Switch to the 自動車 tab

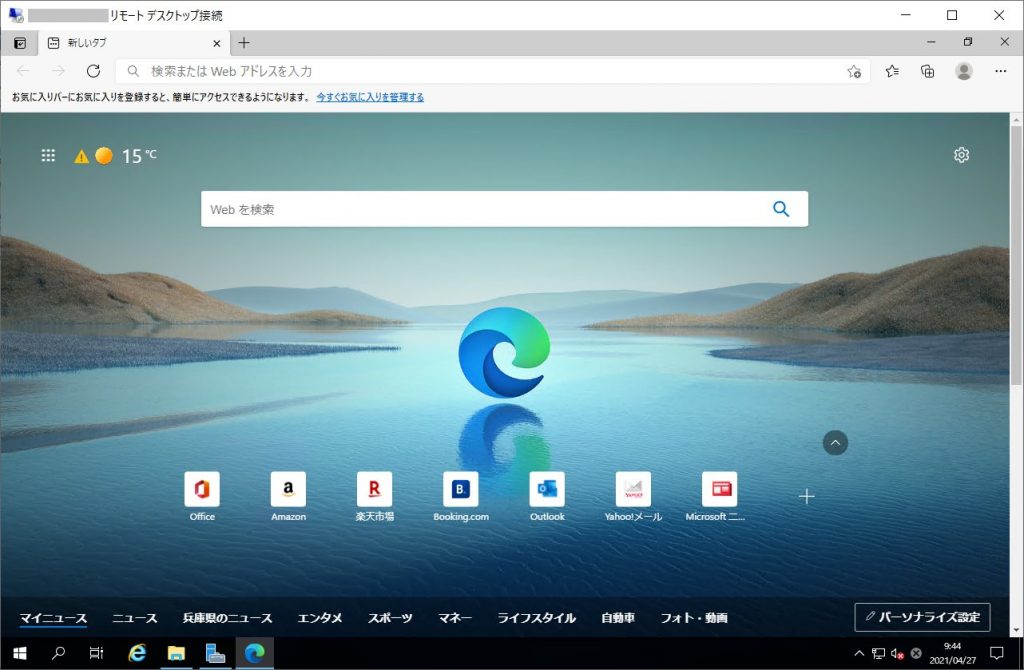pyautogui.click(x=618, y=618)
